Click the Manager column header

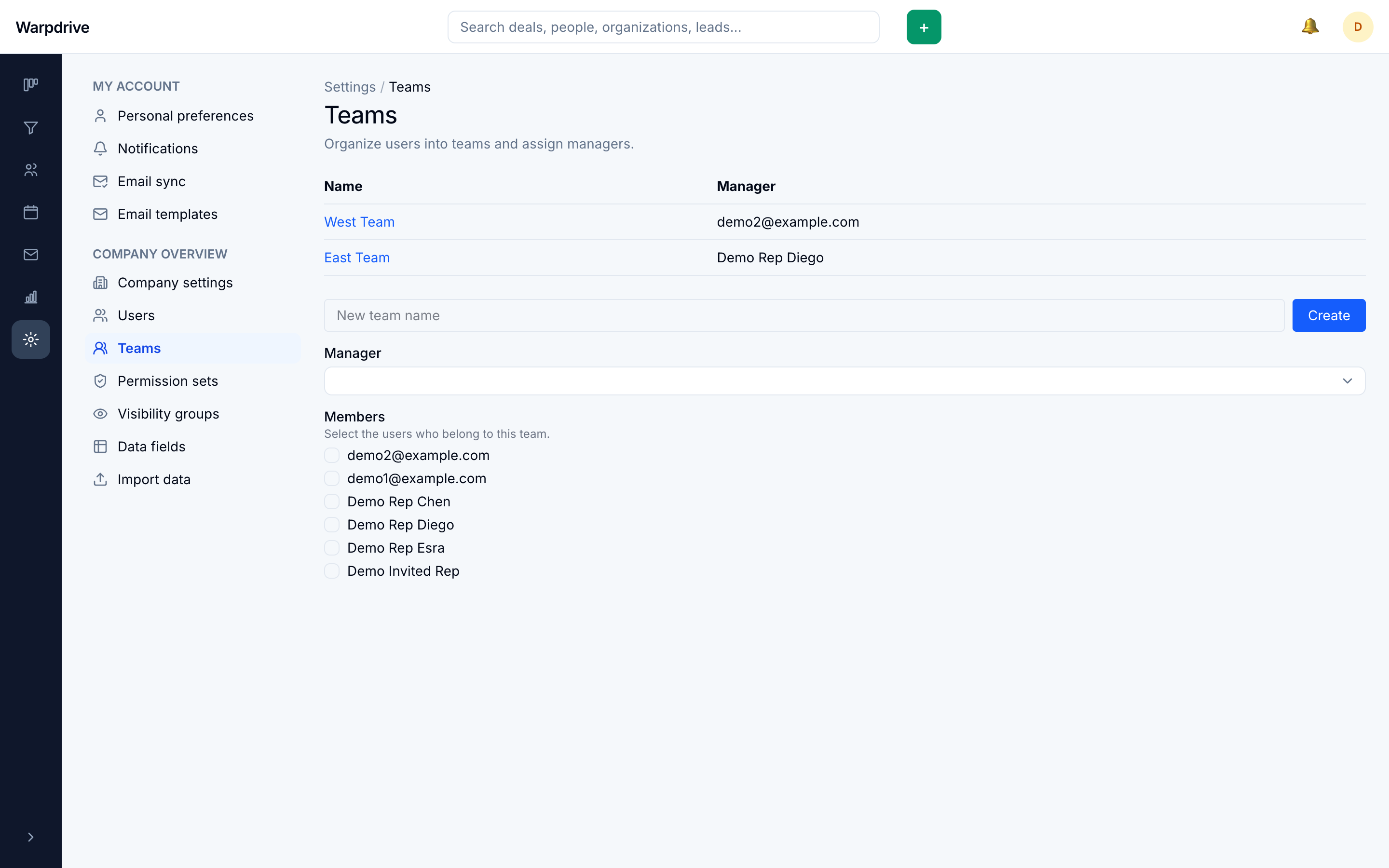coord(746,186)
